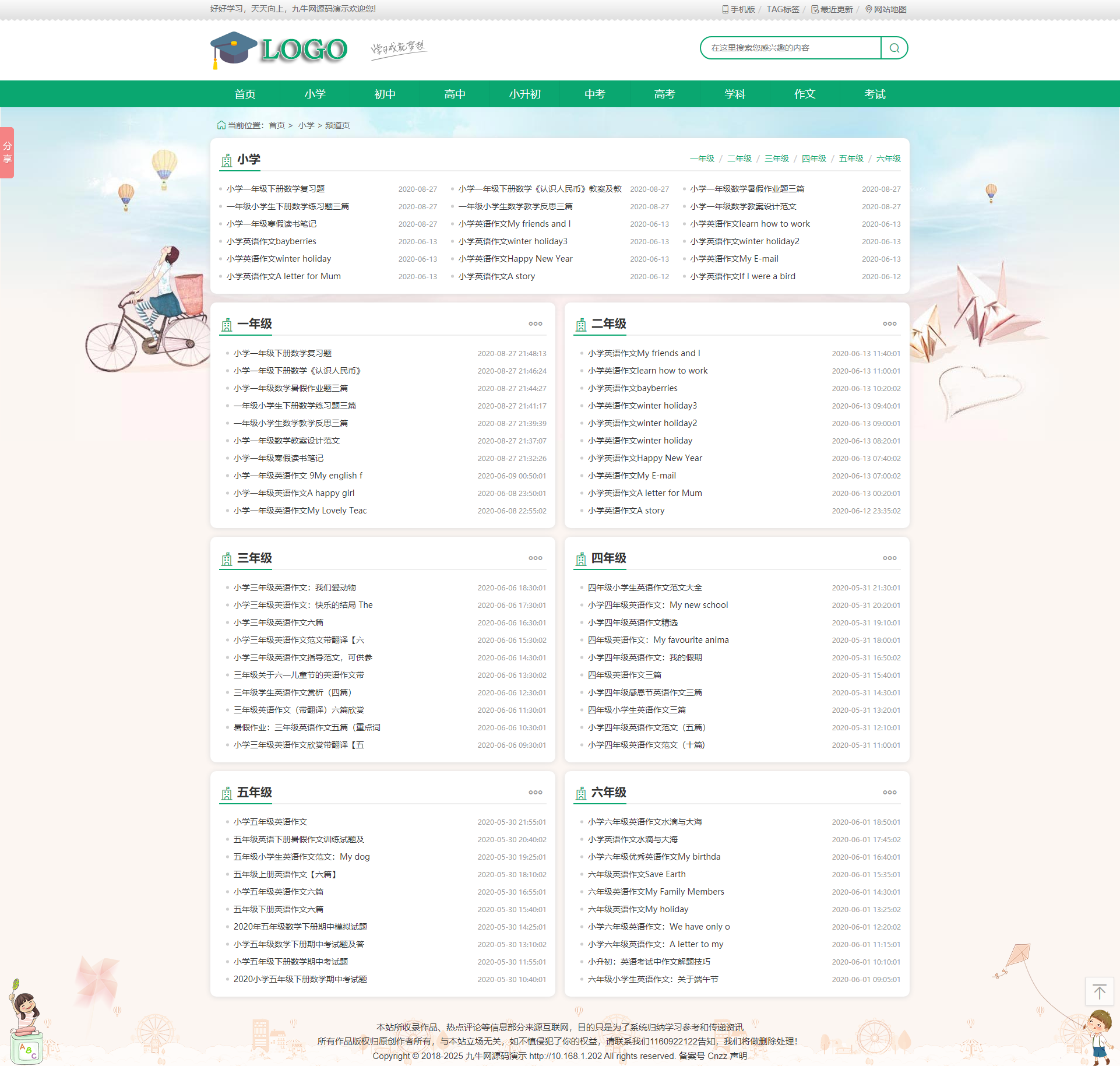This screenshot has width=1120, height=1066.
Task: Open the 最近更新 recent updates link
Action: click(832, 9)
